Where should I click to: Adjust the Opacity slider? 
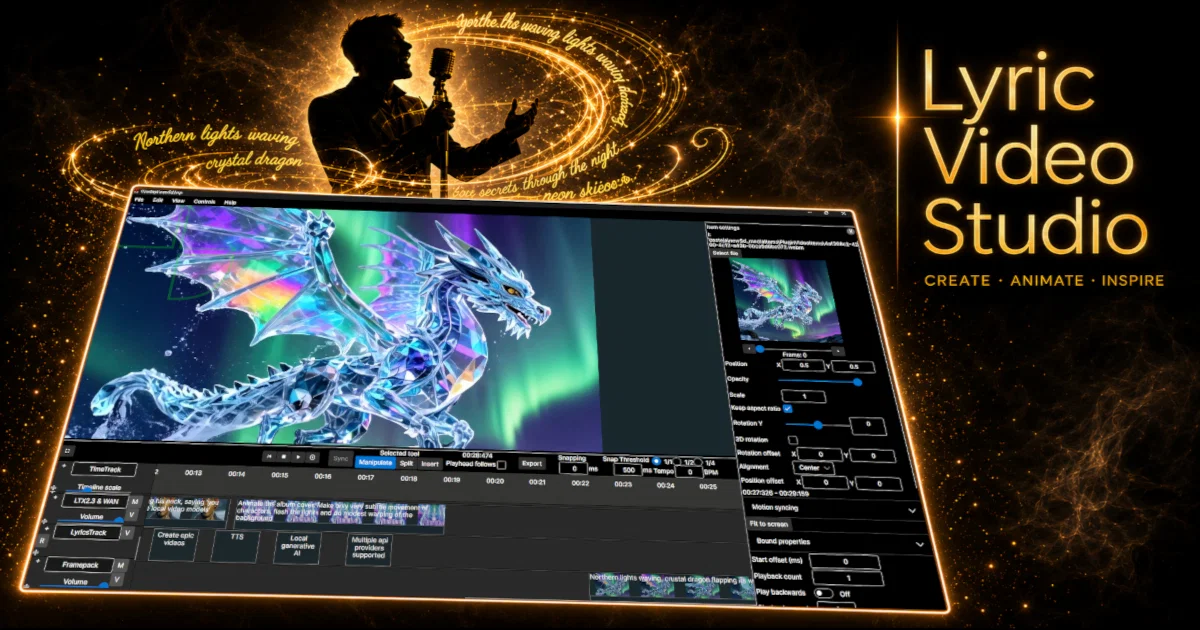(x=819, y=382)
